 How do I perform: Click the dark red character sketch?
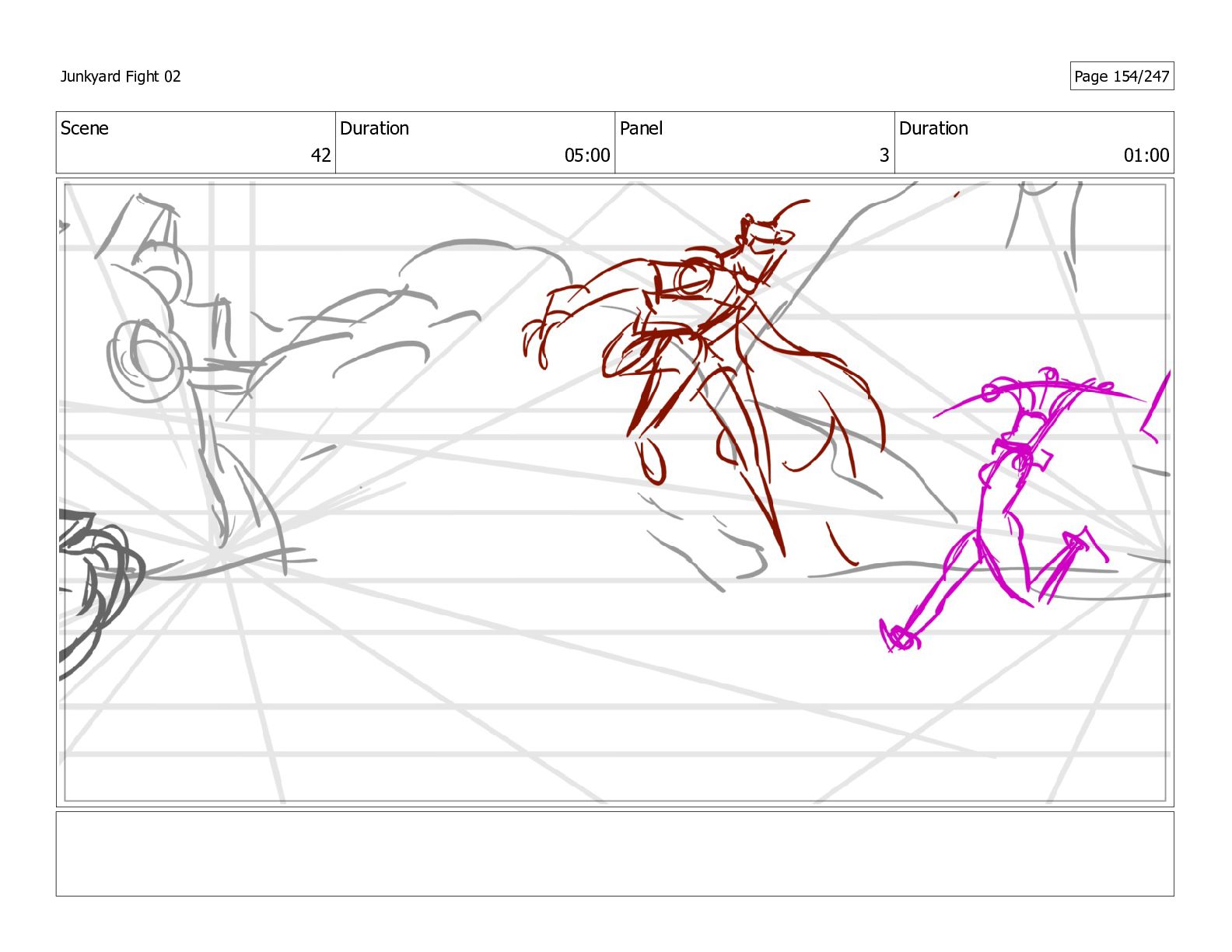[x=704, y=377]
